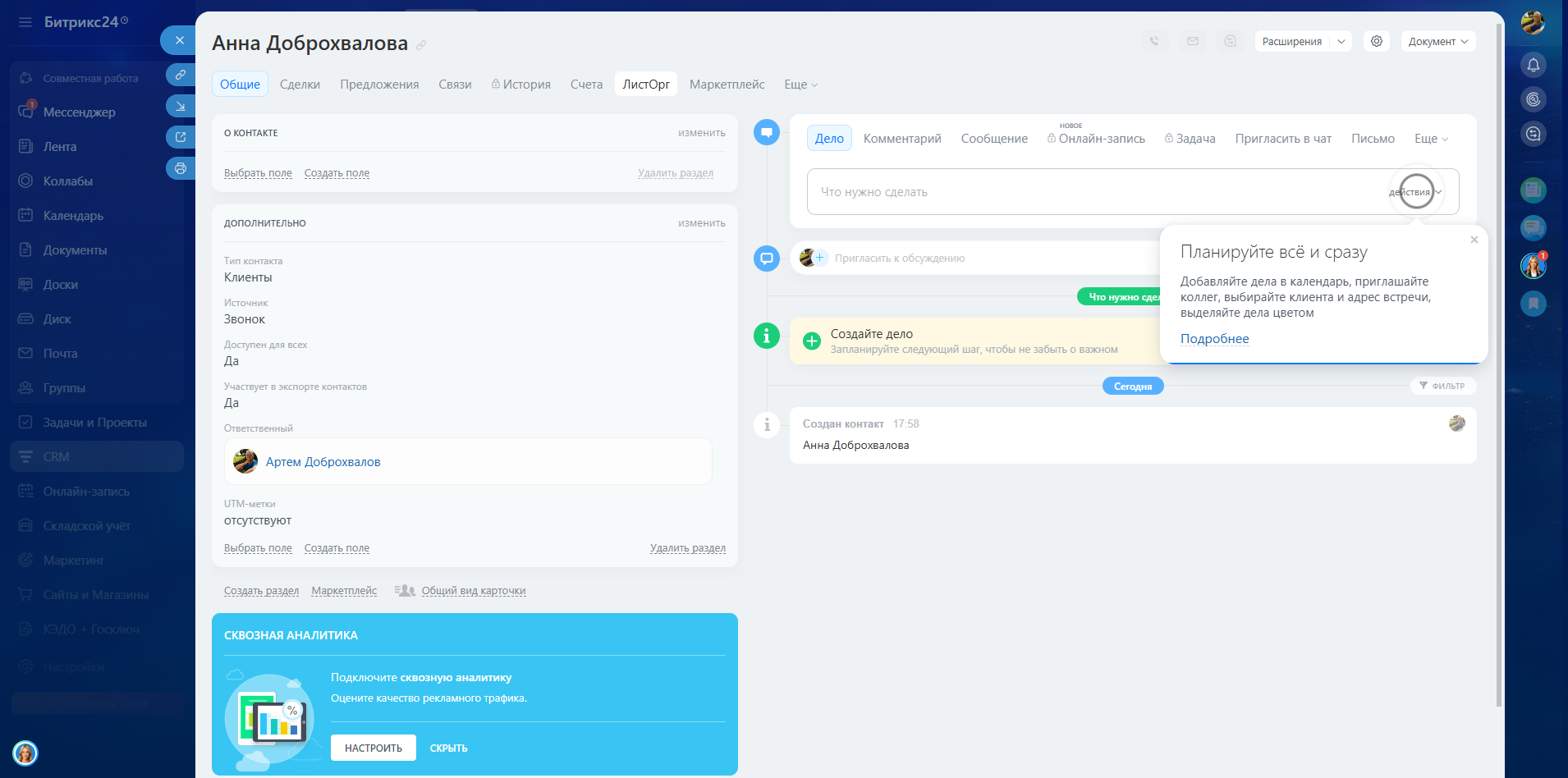Click the phone call icon in header
This screenshot has height=778, width=1568.
point(1154,41)
